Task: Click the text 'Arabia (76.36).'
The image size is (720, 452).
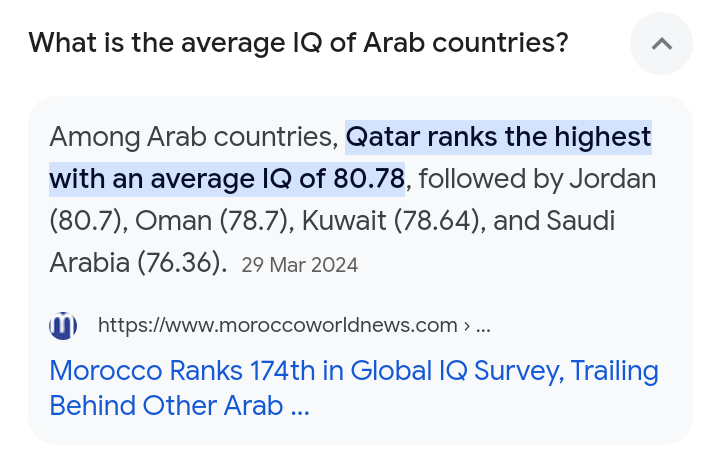Action: [x=138, y=263]
